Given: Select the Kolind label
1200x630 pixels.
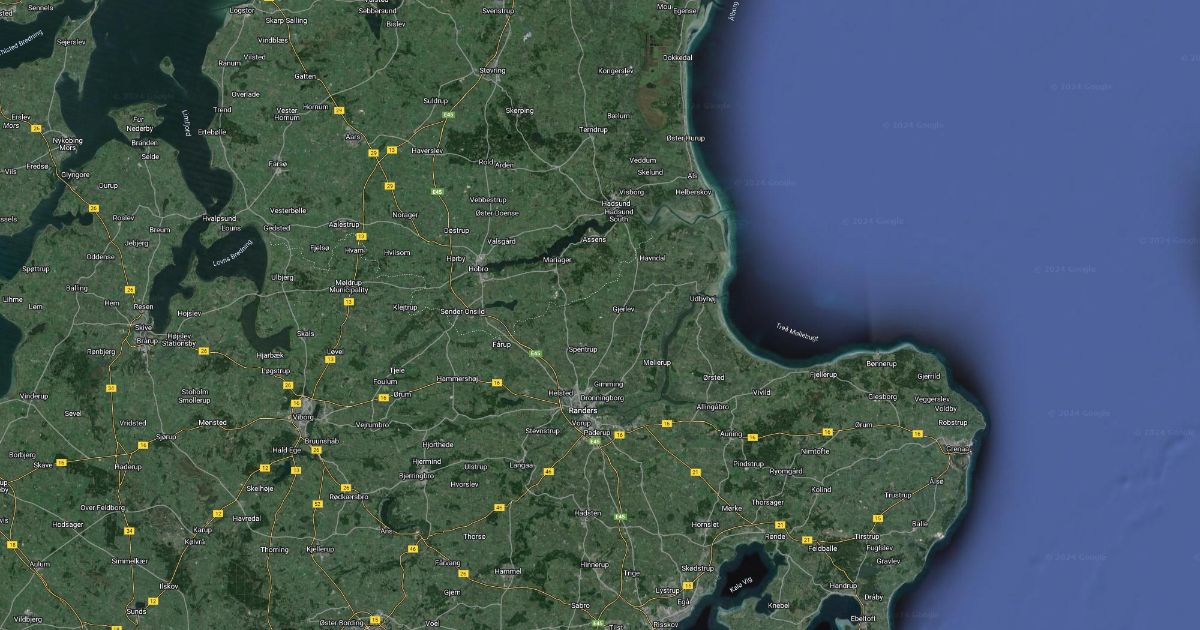Looking at the screenshot, I should tap(821, 490).
